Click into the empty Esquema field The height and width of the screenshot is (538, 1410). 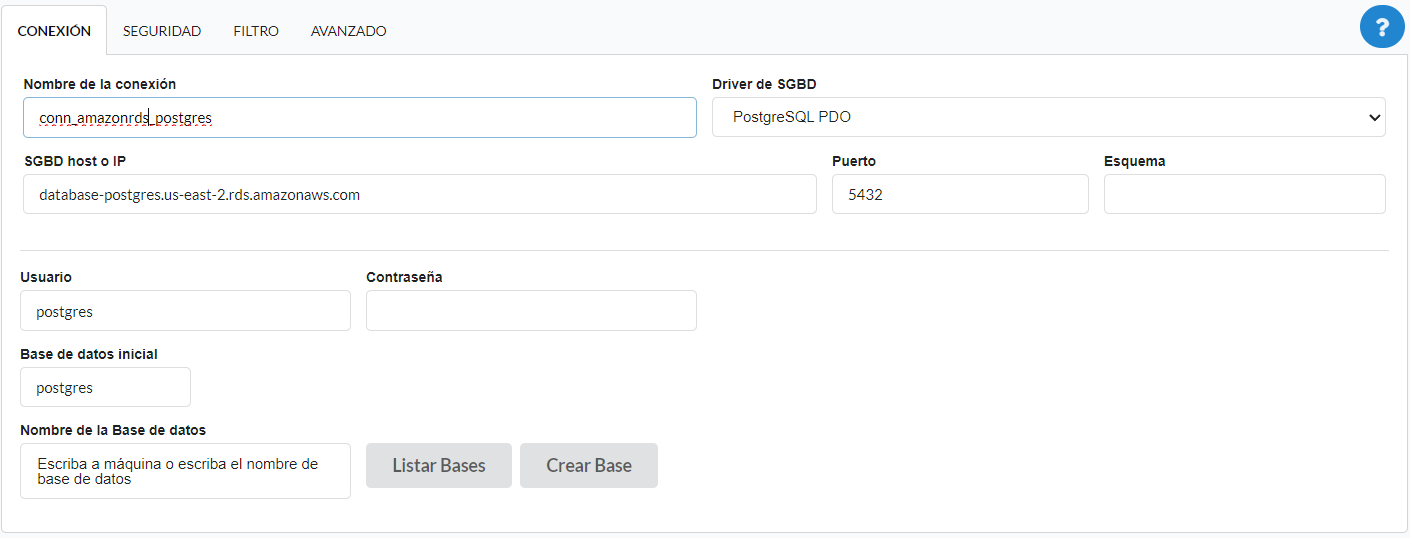[1245, 194]
